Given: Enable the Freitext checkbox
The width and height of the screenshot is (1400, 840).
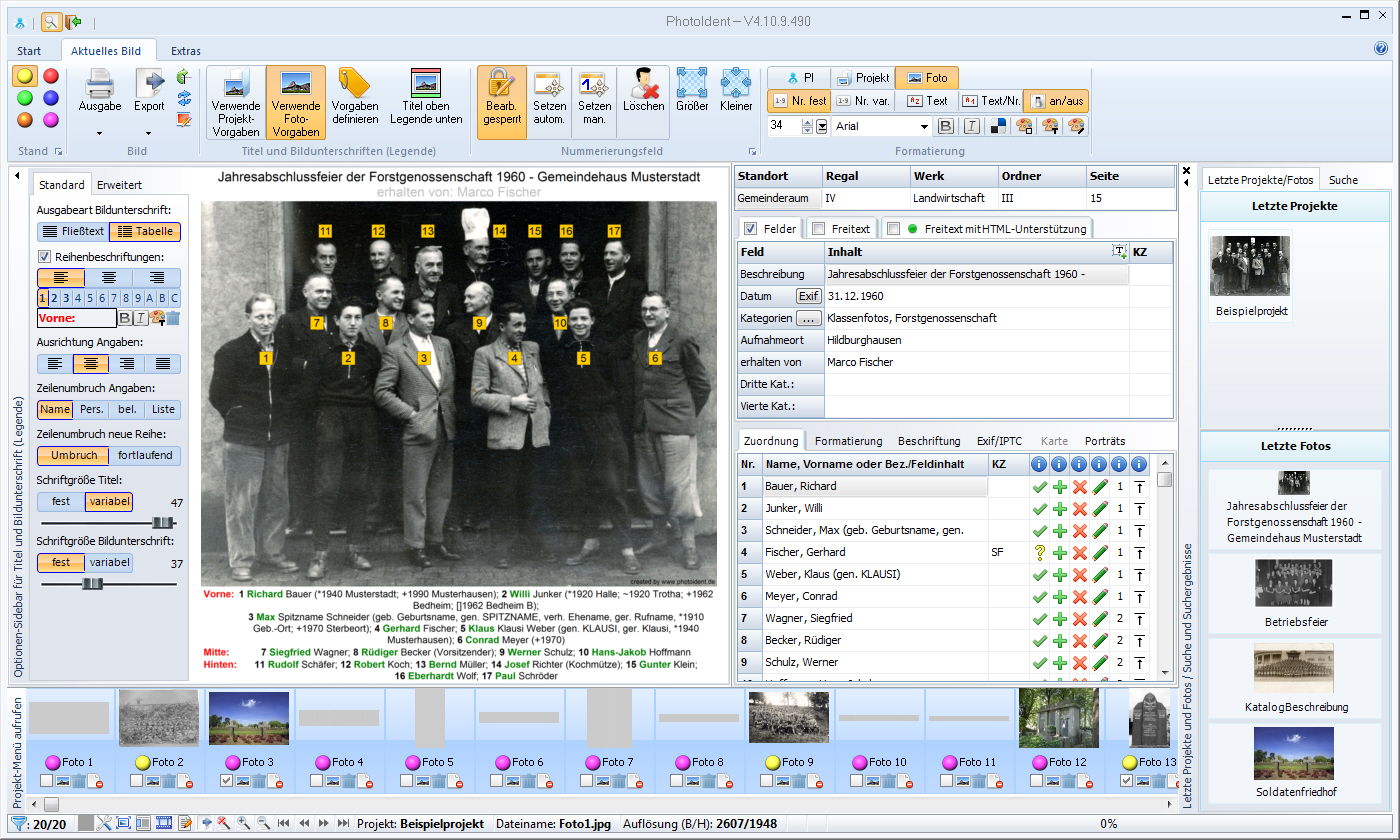Looking at the screenshot, I should click(818, 229).
